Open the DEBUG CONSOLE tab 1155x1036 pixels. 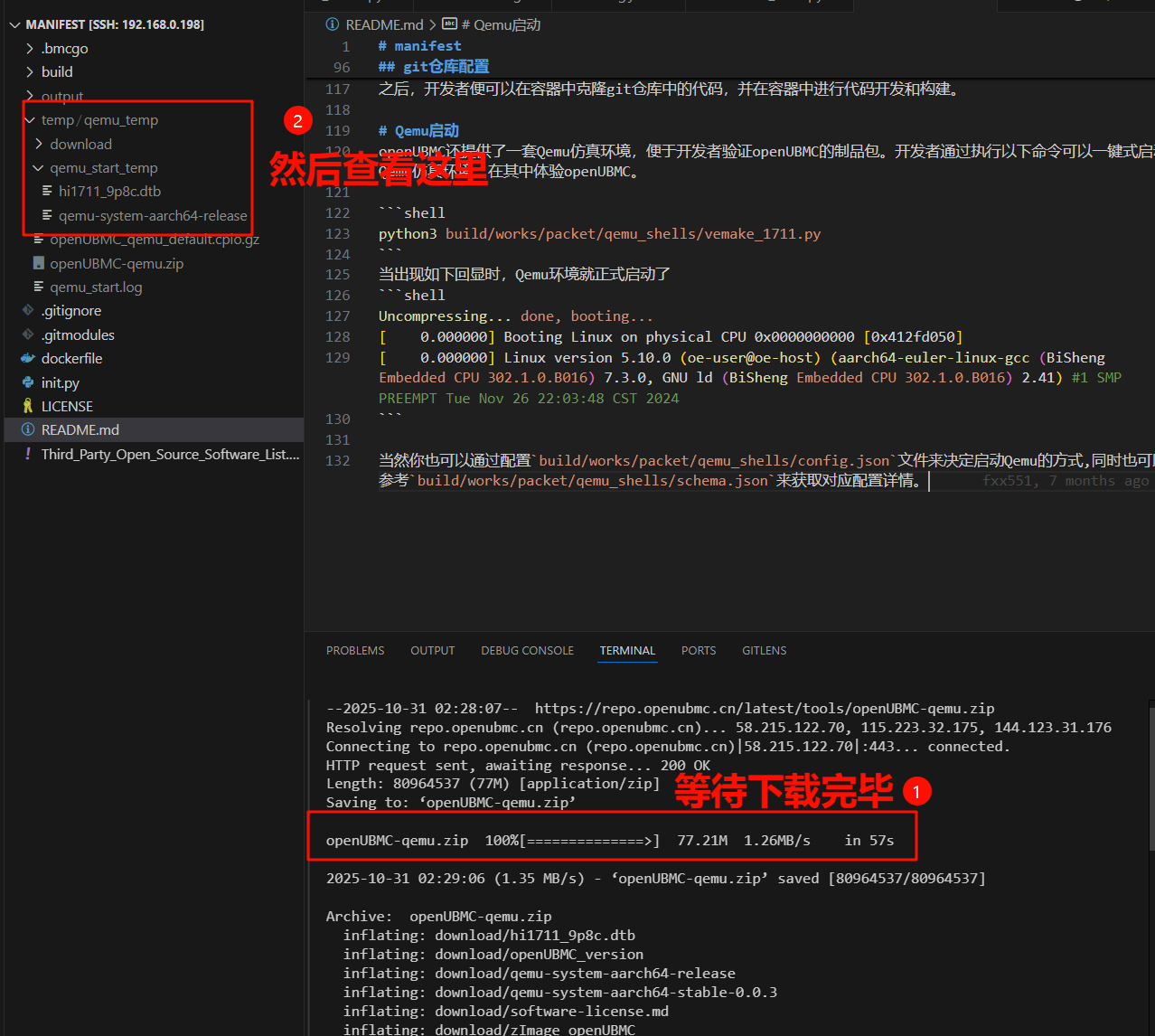tap(527, 651)
